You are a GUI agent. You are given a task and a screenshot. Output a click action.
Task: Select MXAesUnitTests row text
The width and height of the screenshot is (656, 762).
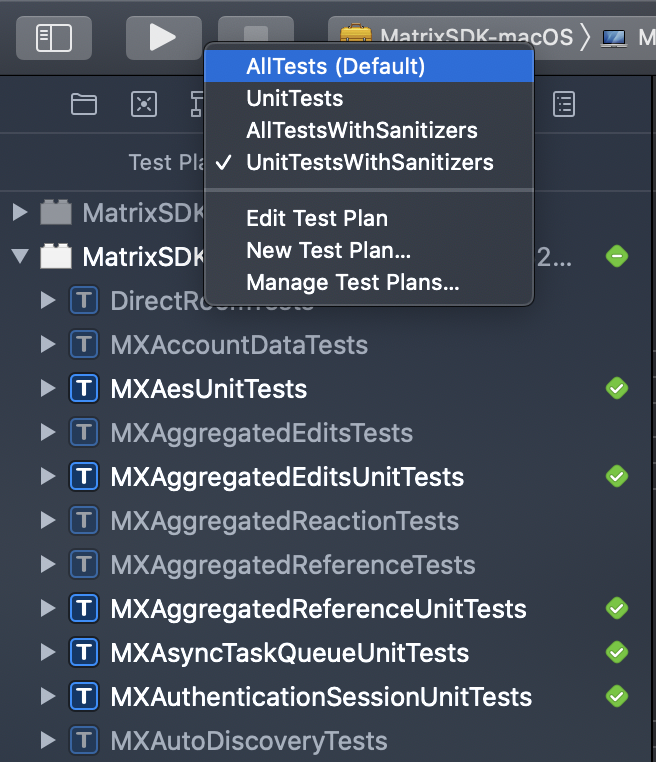point(209,389)
